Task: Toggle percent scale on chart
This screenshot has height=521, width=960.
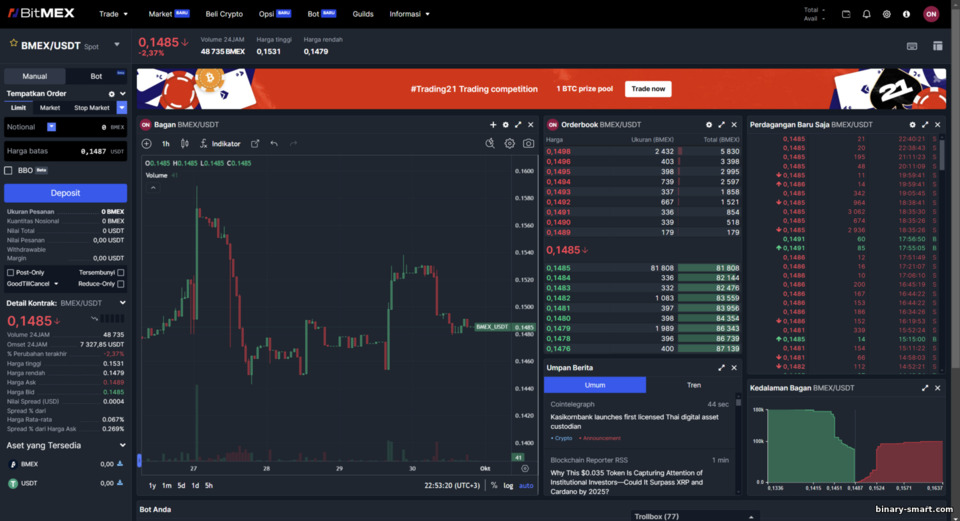Action: [x=494, y=485]
